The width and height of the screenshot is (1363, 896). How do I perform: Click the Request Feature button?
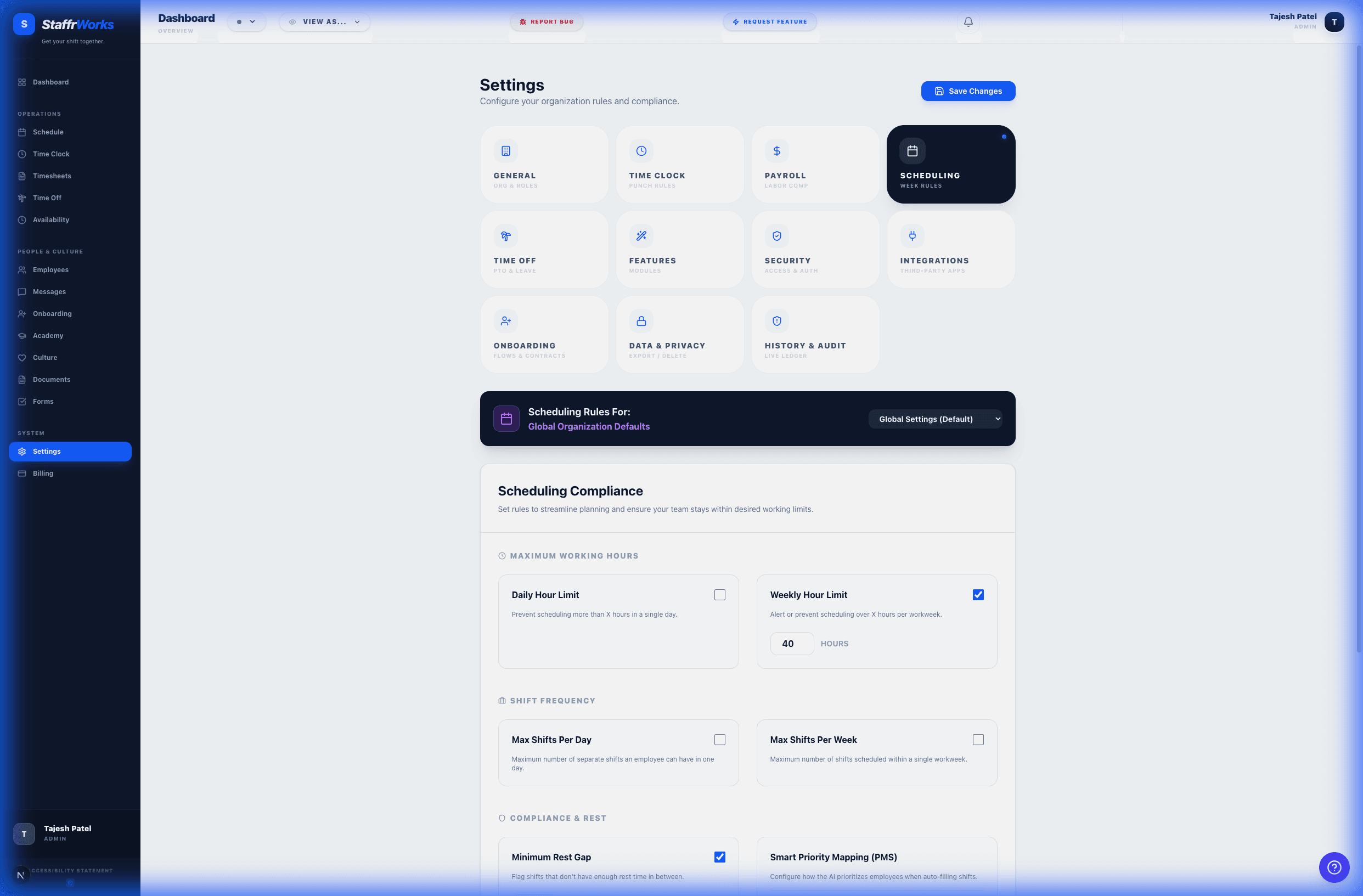coord(770,22)
